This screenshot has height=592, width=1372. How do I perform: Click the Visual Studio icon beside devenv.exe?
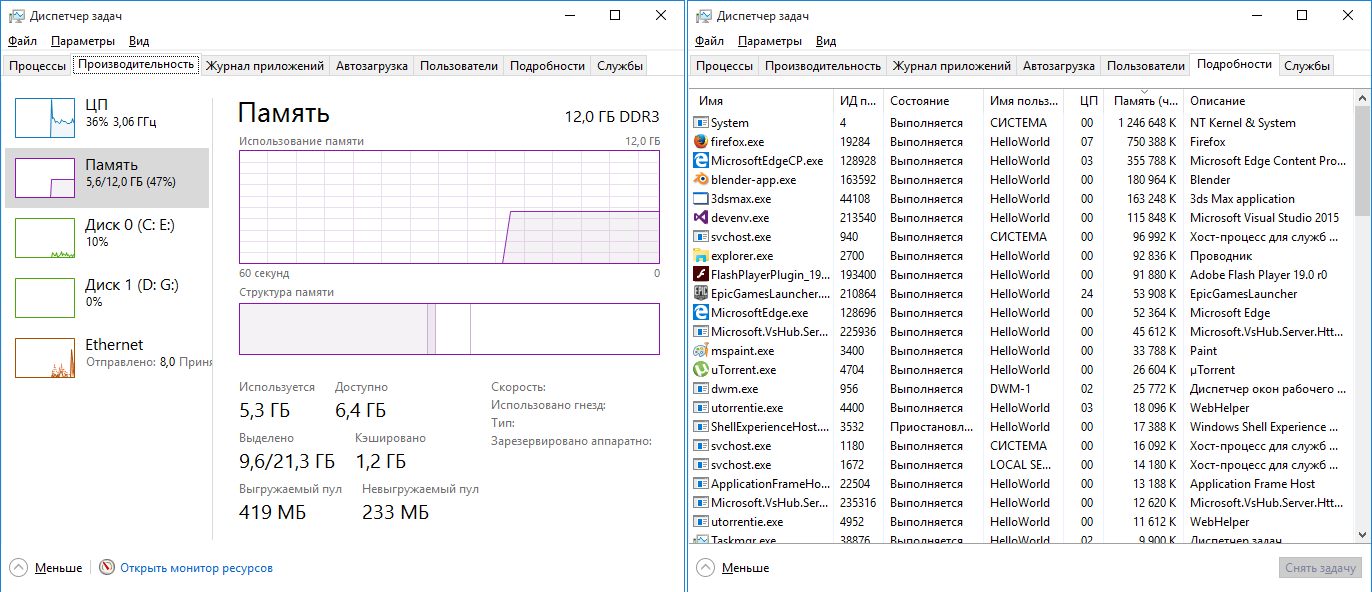pyautogui.click(x=700, y=218)
